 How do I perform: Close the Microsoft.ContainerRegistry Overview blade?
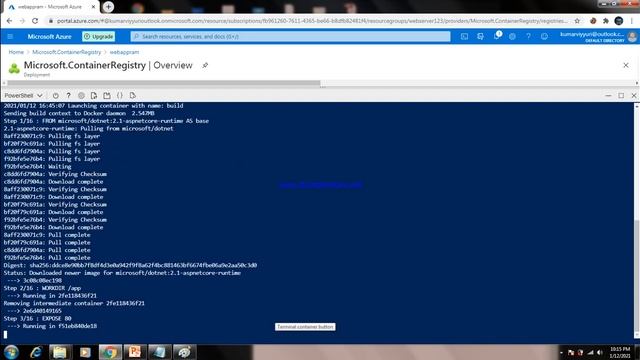tap(626, 65)
